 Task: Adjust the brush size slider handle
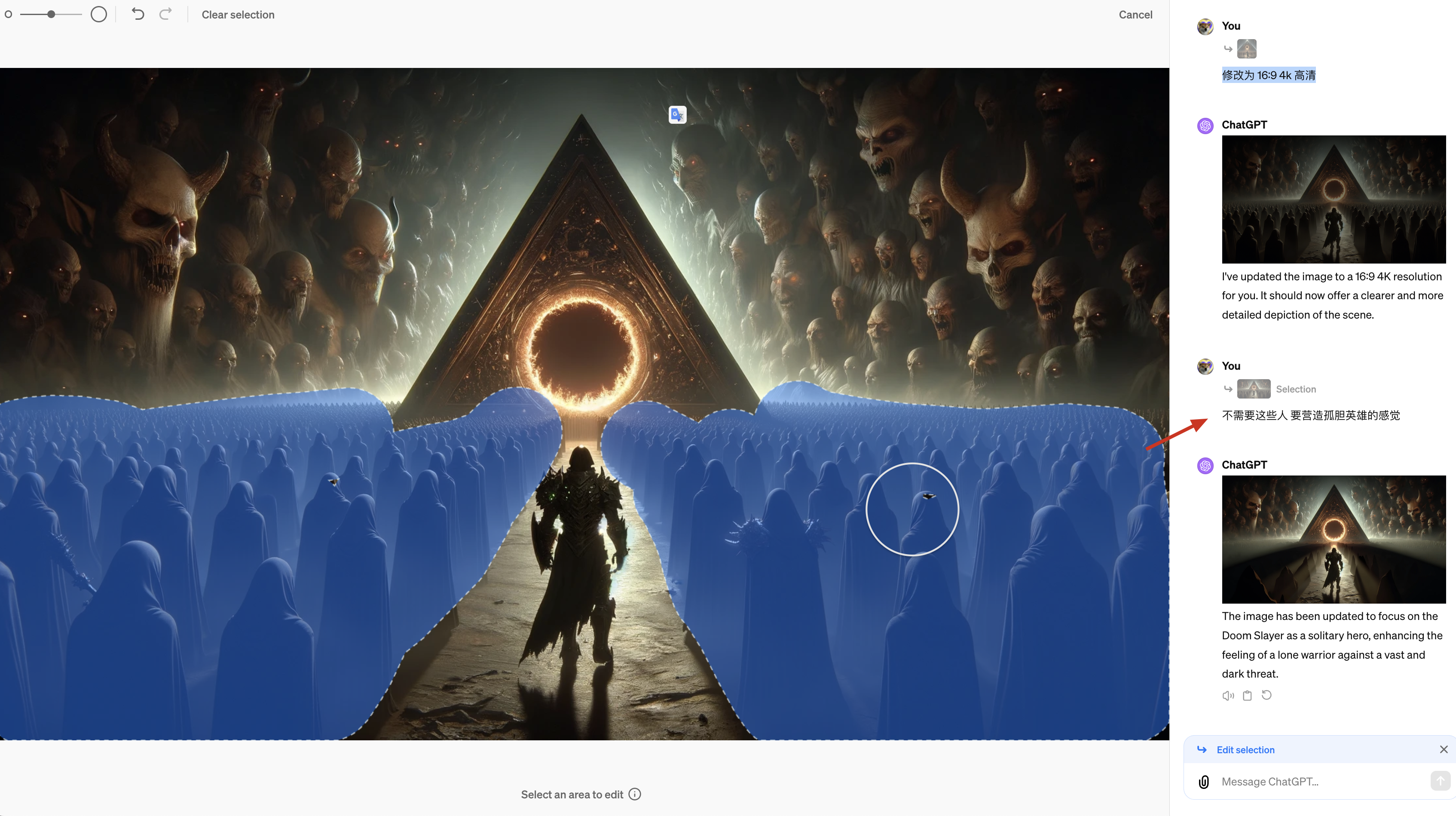pos(52,14)
